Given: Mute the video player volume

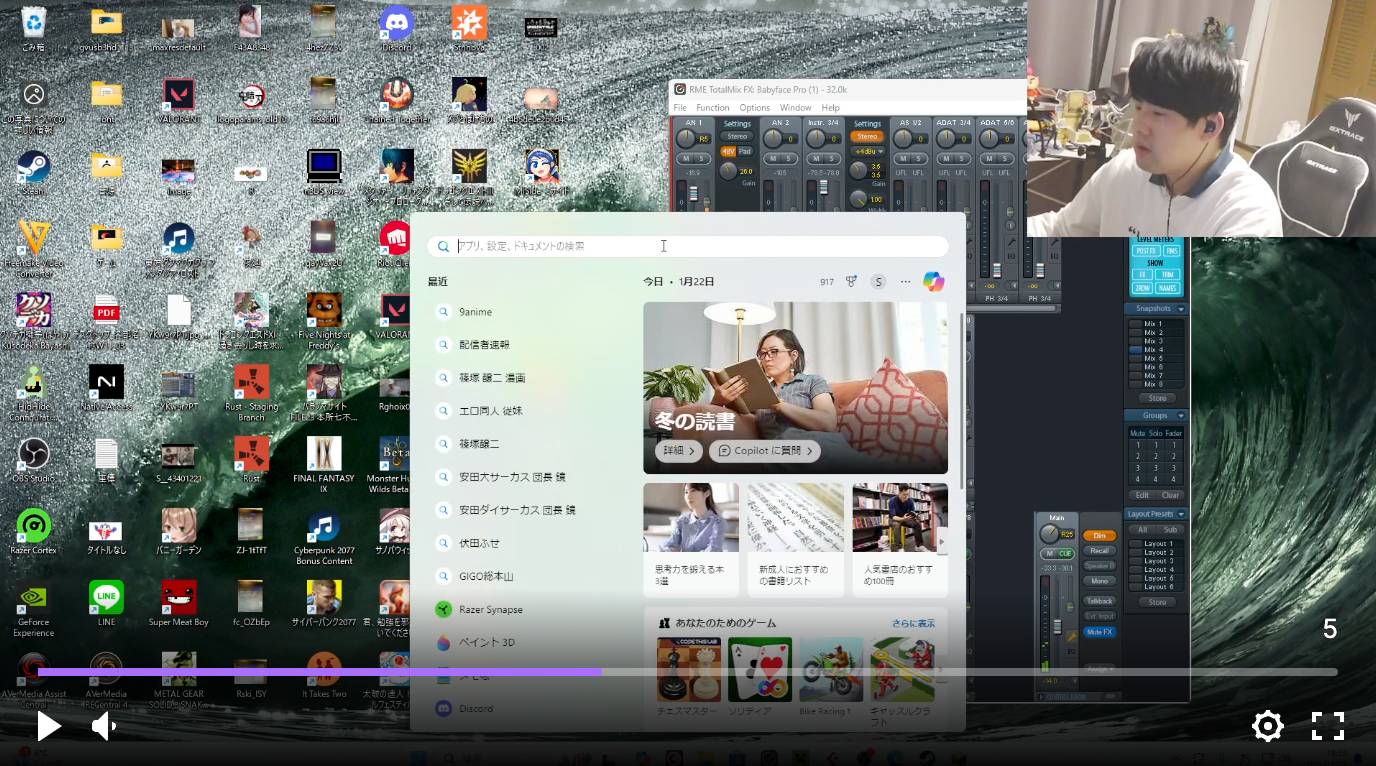Looking at the screenshot, I should (x=104, y=726).
